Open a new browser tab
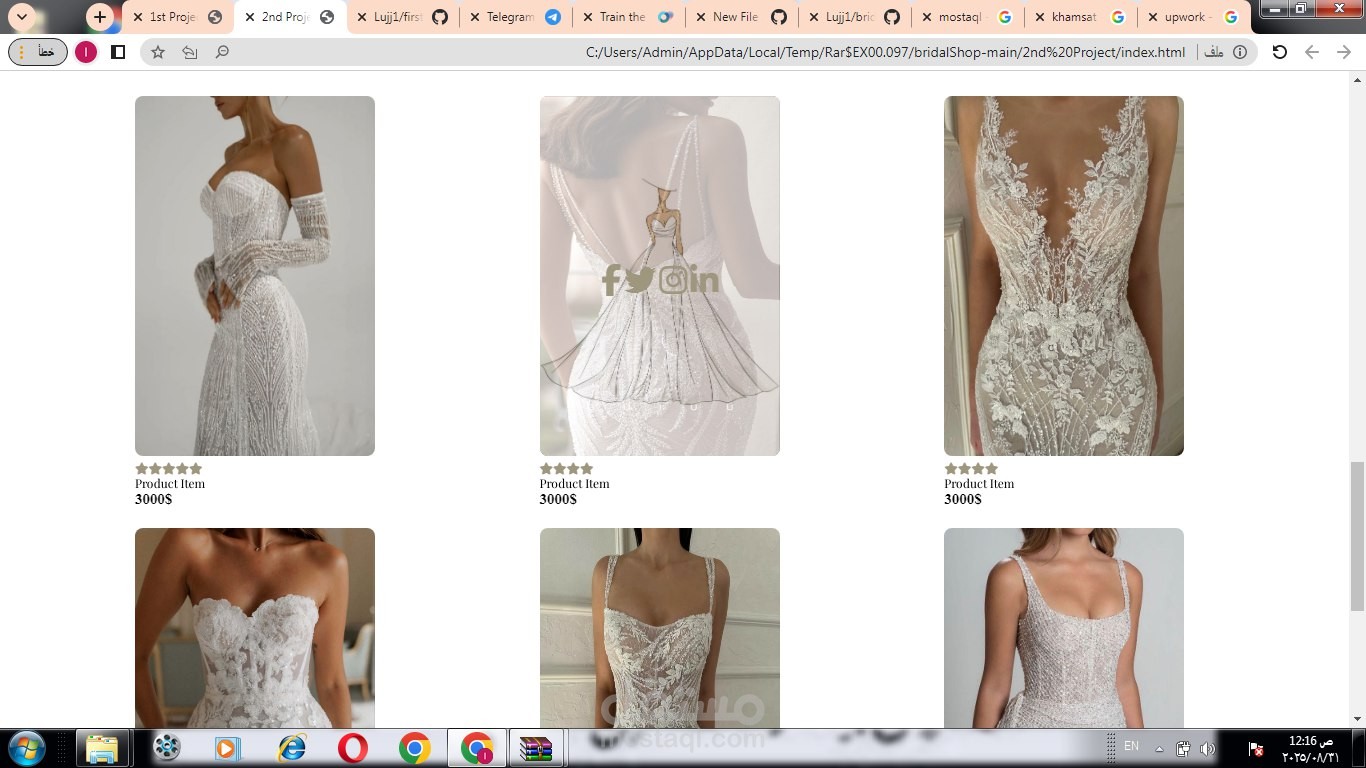 pyautogui.click(x=99, y=17)
